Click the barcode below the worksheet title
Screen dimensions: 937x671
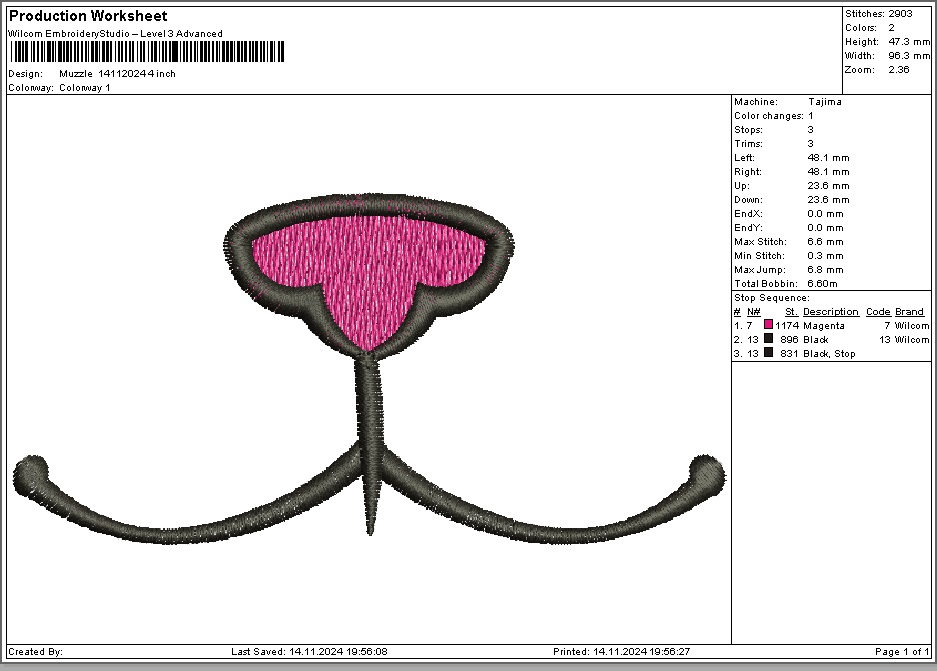tap(147, 53)
